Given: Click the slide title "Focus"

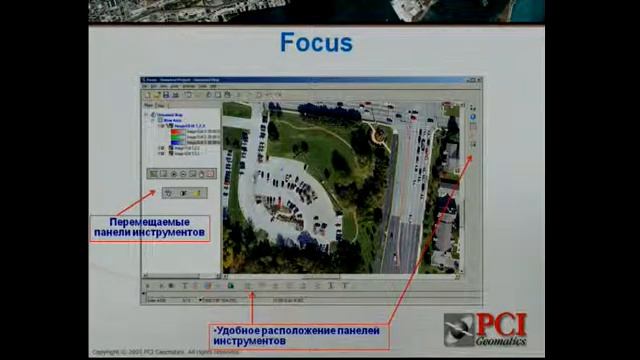Looking at the screenshot, I should 316,42.
